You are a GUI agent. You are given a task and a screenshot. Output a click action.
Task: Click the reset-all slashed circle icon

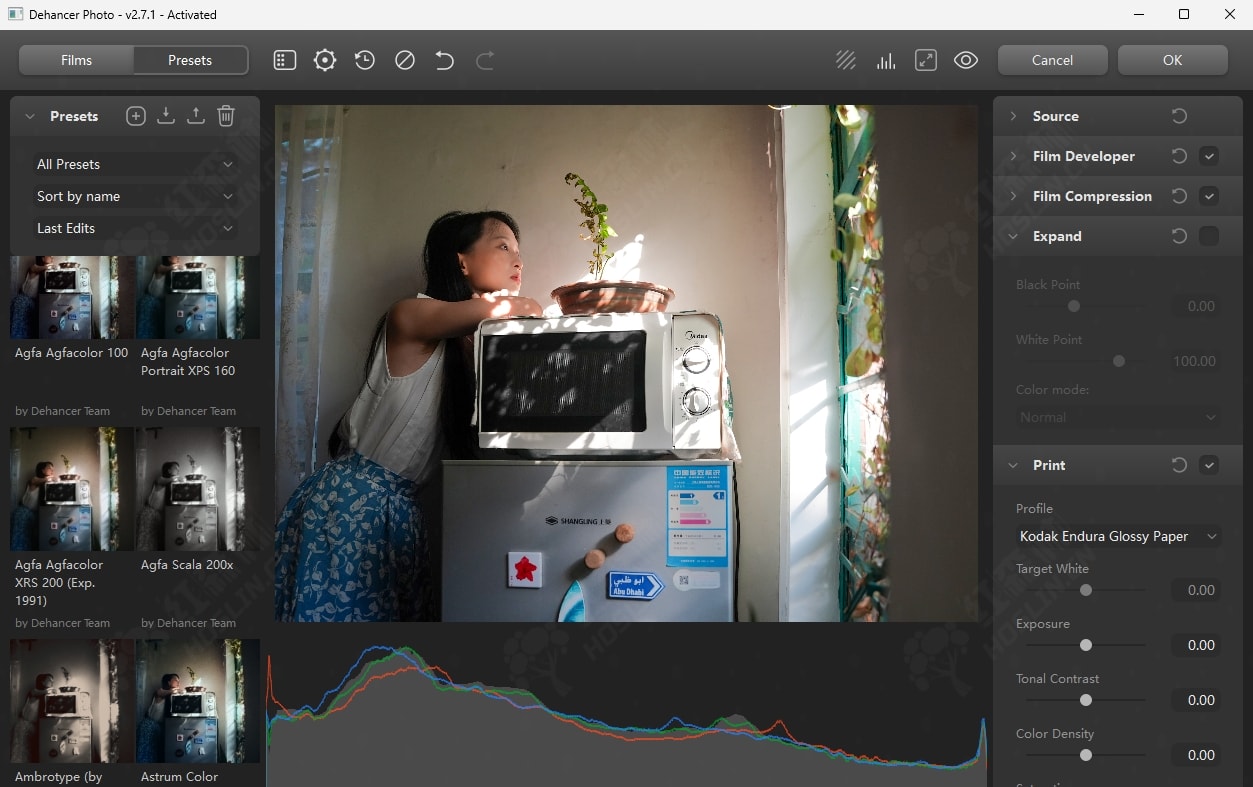(x=405, y=60)
